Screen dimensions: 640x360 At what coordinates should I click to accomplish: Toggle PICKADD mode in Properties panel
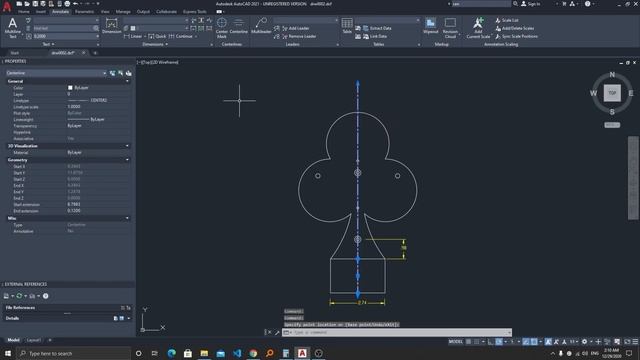click(112, 73)
